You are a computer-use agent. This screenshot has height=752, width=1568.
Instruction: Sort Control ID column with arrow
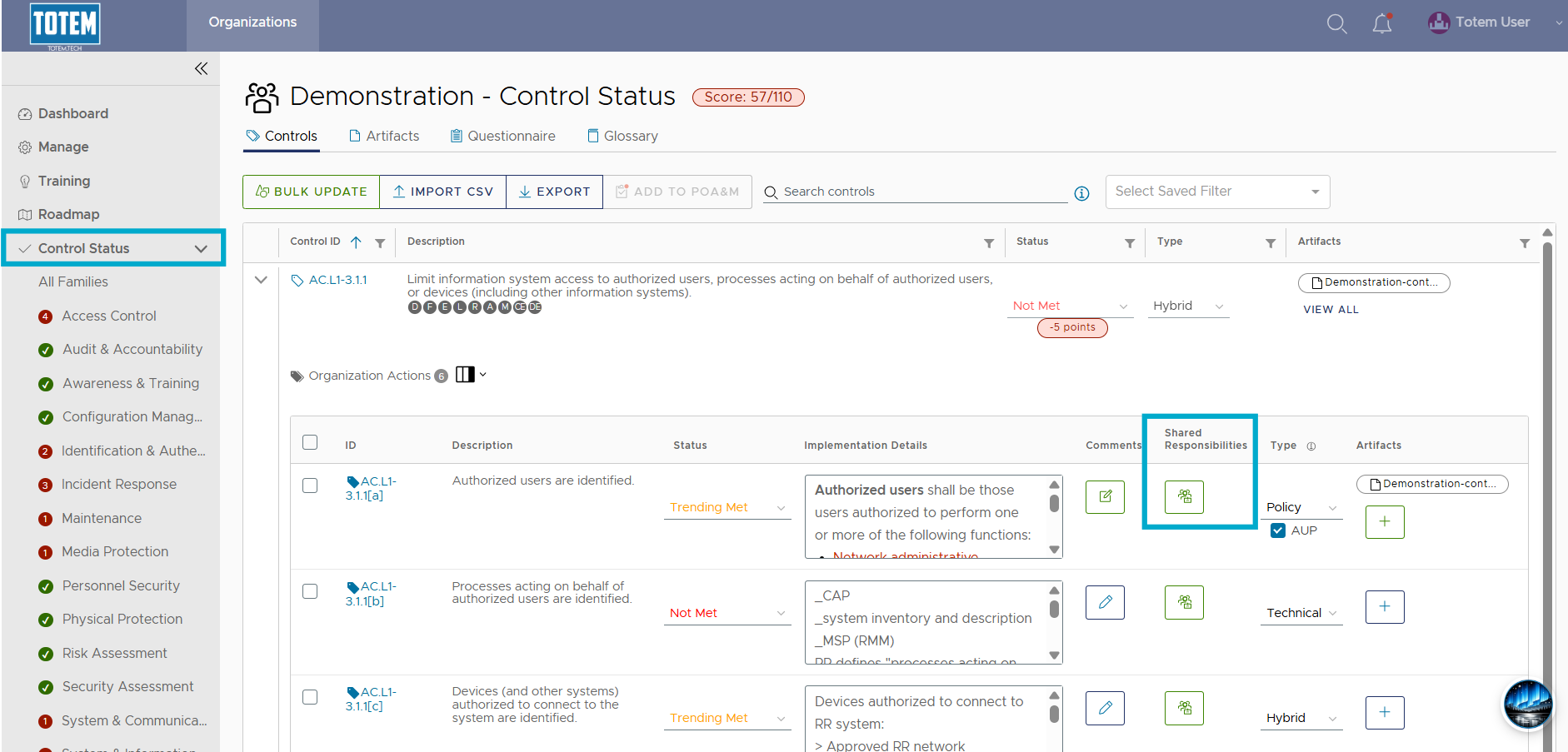(356, 242)
